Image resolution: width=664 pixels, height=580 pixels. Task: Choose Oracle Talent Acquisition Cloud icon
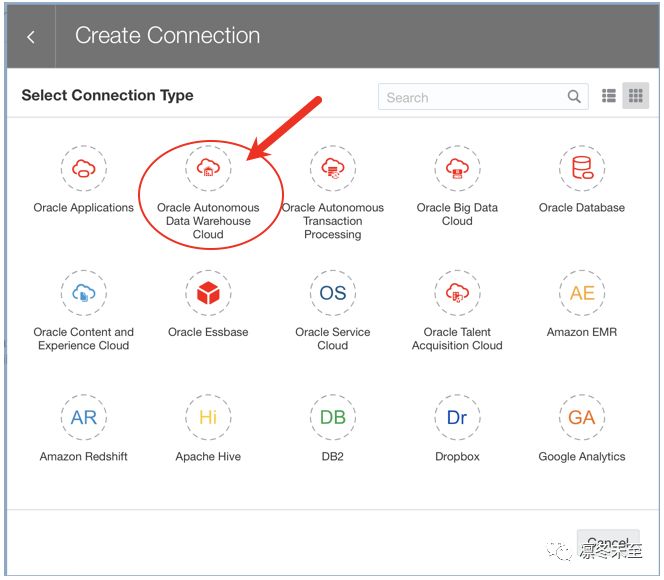[457, 293]
